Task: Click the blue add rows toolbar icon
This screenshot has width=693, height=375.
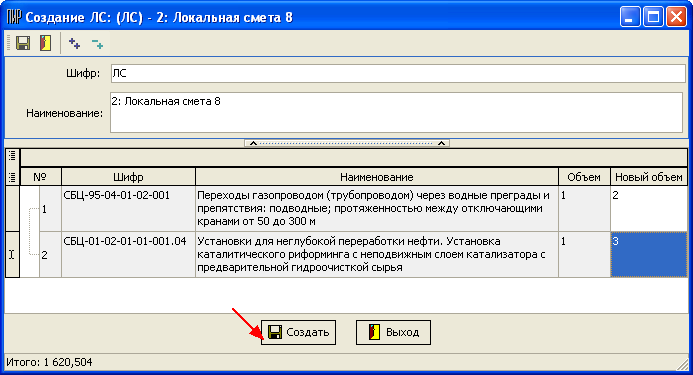Action: 74,43
